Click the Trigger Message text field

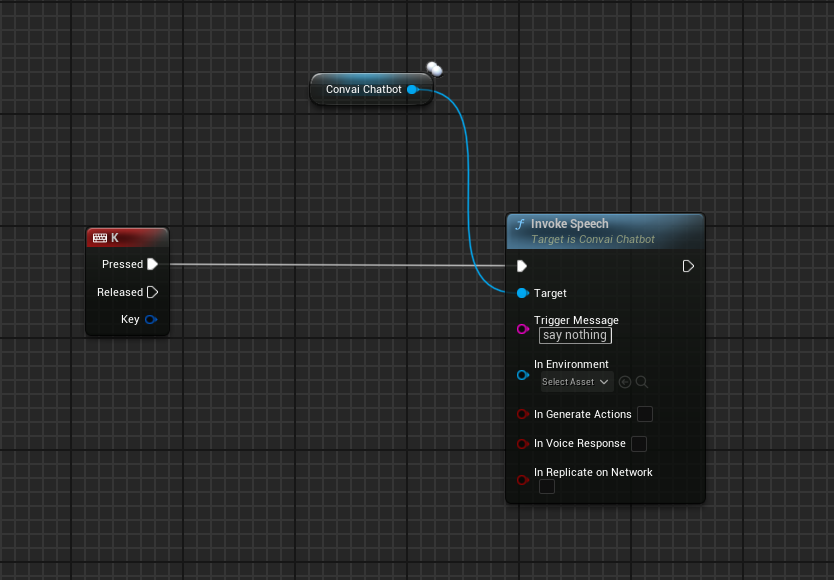point(575,335)
